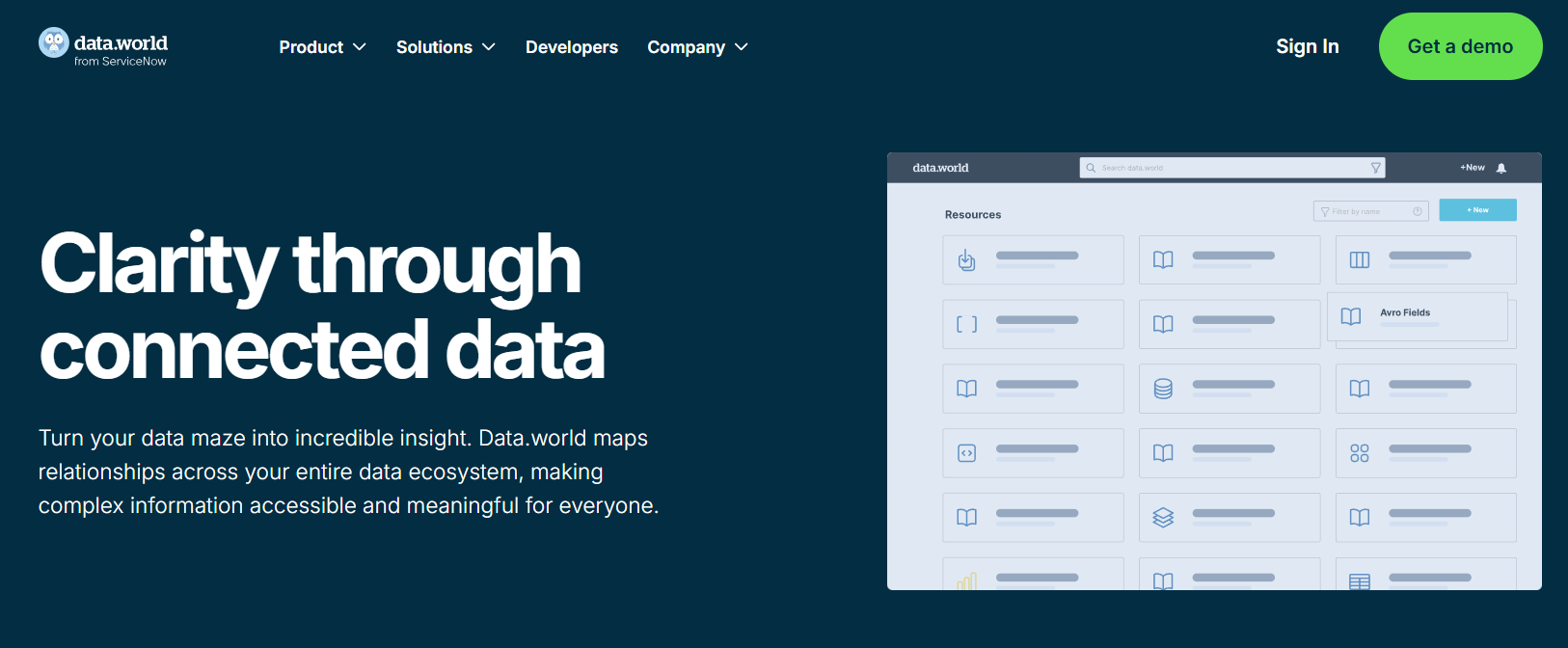Click the data.world owl logo

54,42
